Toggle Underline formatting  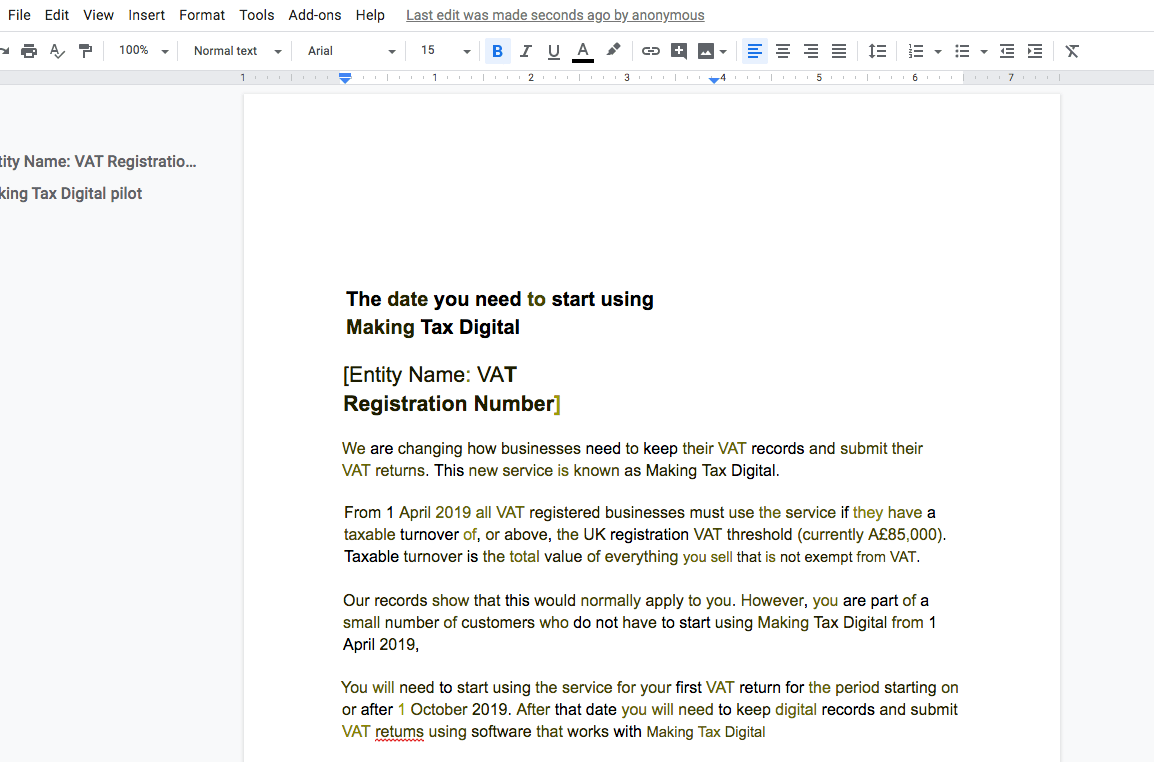coord(553,51)
